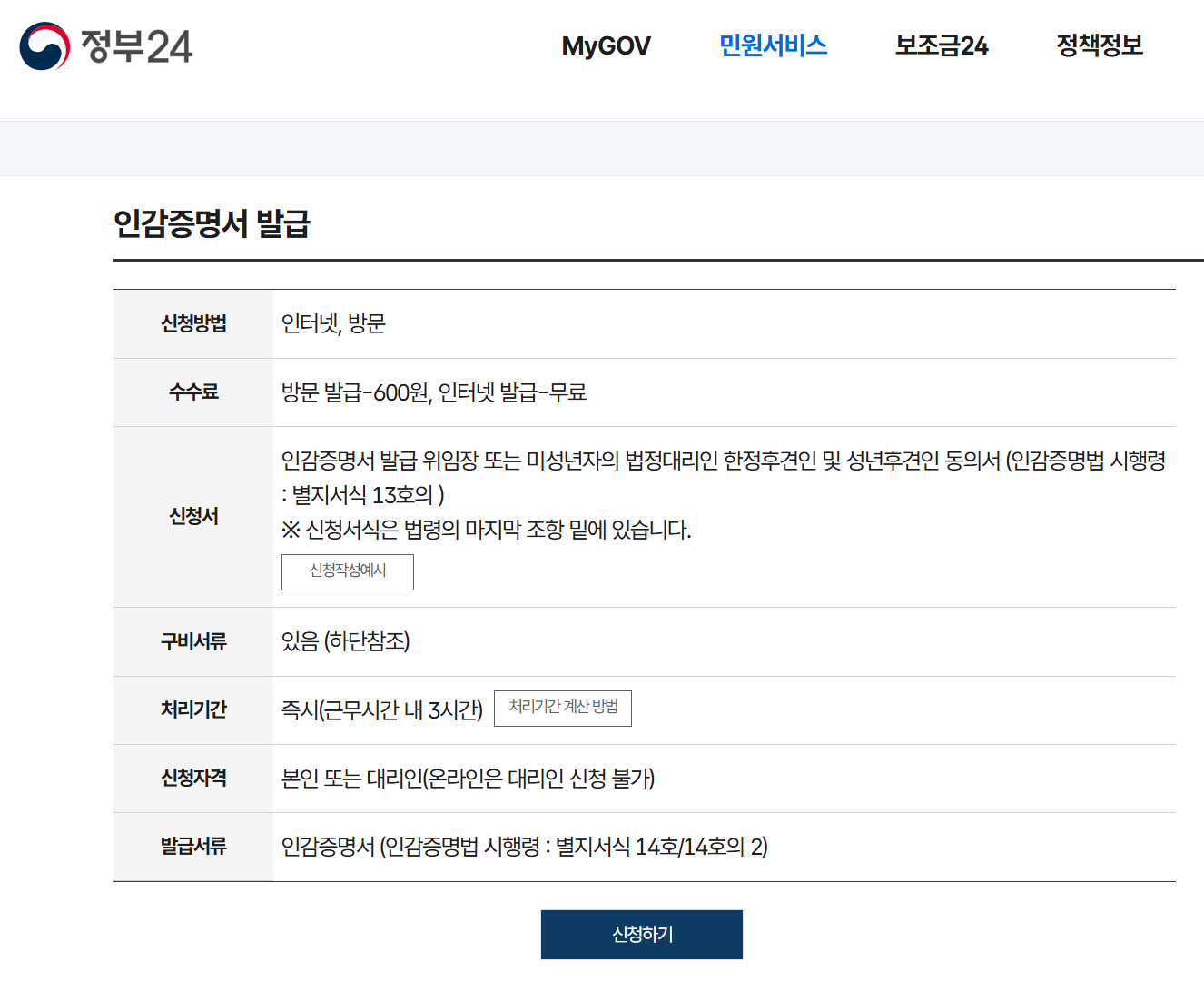
Task: Click the 신청하기 submit button
Action: 641,934
